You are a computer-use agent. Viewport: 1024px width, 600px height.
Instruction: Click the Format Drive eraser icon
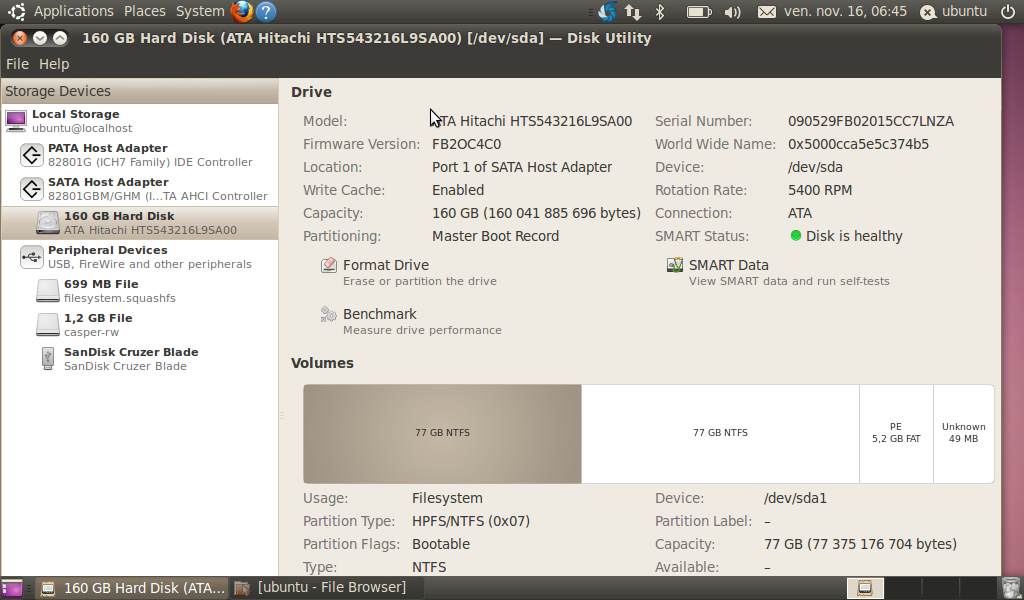coord(328,264)
